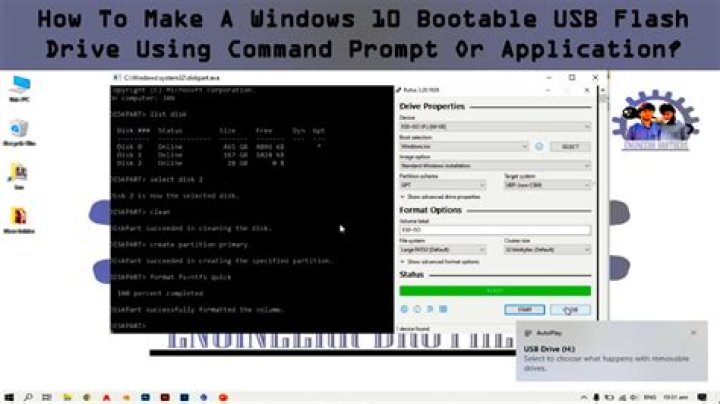
Task: Open the Device dropdown in Rufus
Action: click(x=495, y=126)
